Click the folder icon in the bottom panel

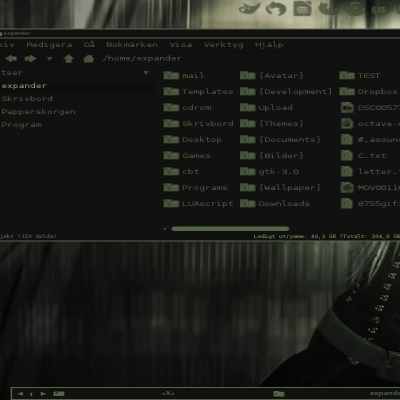279,394
